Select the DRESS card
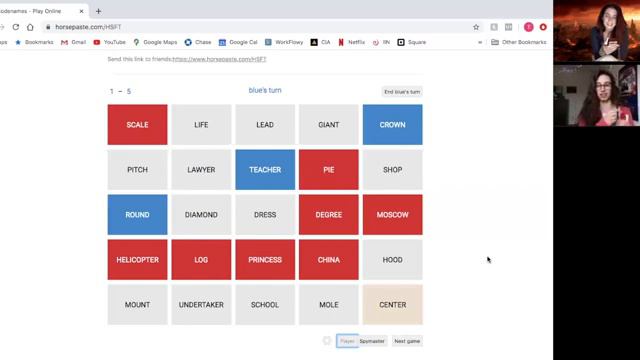Viewport: 640px width, 360px height. point(265,215)
